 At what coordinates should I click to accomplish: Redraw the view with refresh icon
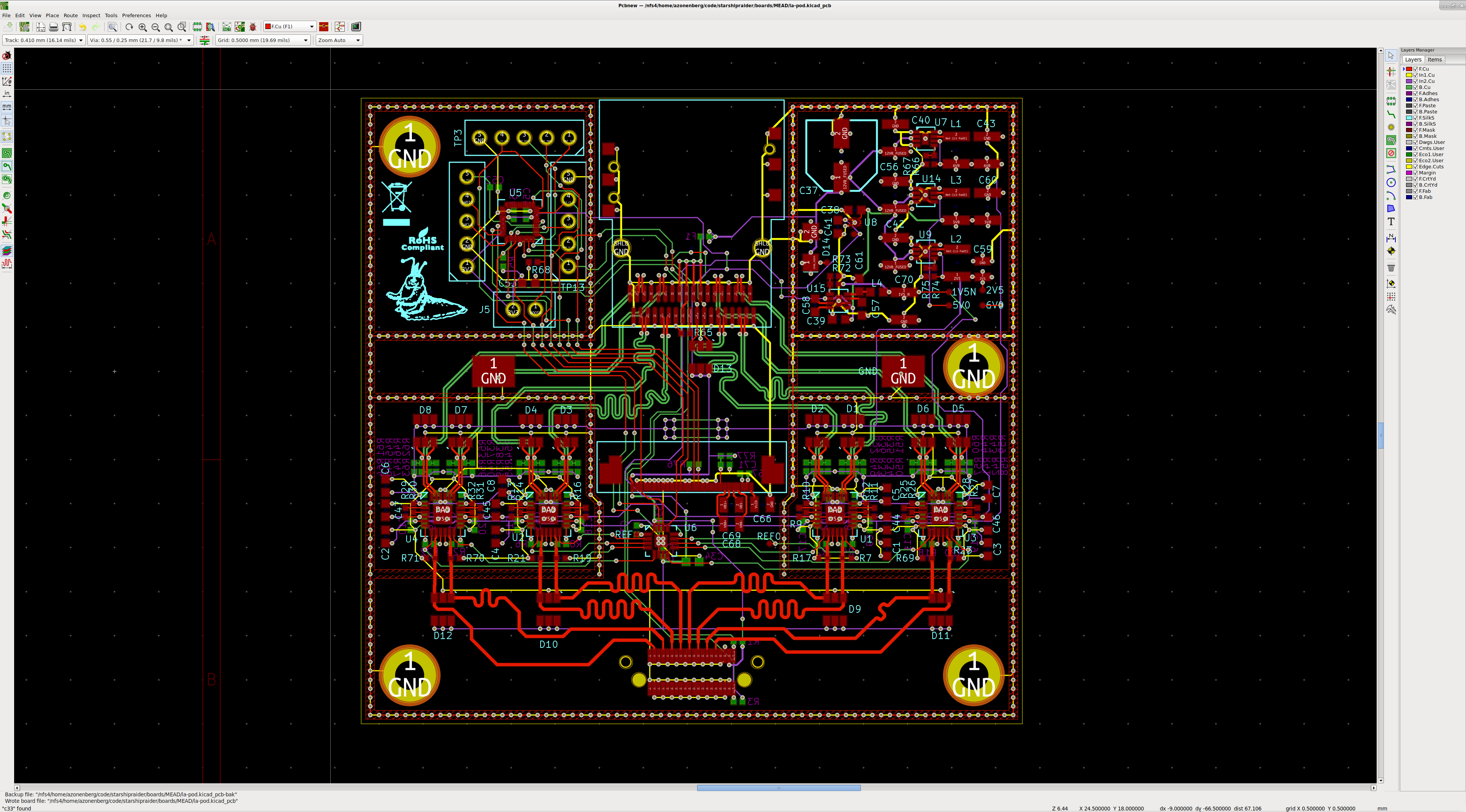click(129, 27)
